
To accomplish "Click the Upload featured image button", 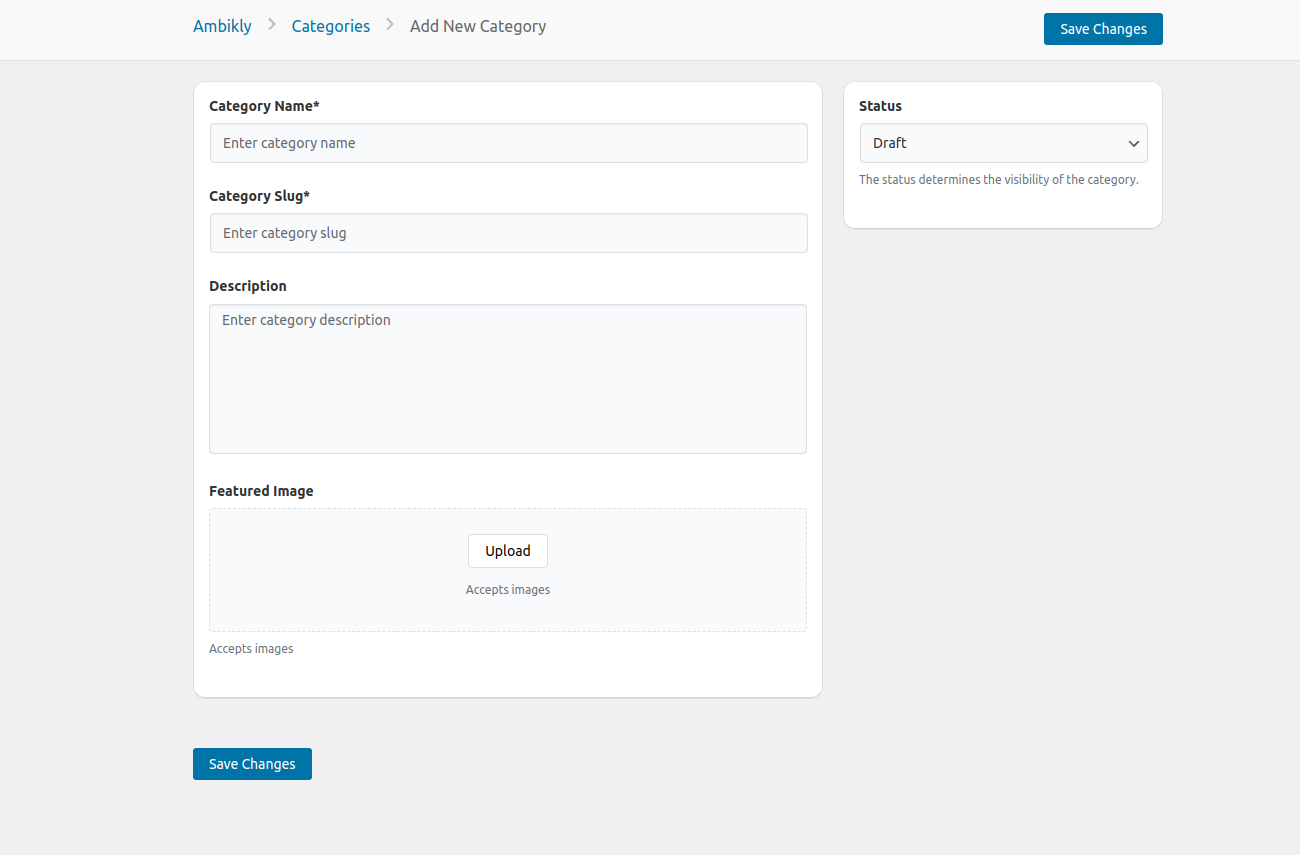I will pyautogui.click(x=508, y=551).
